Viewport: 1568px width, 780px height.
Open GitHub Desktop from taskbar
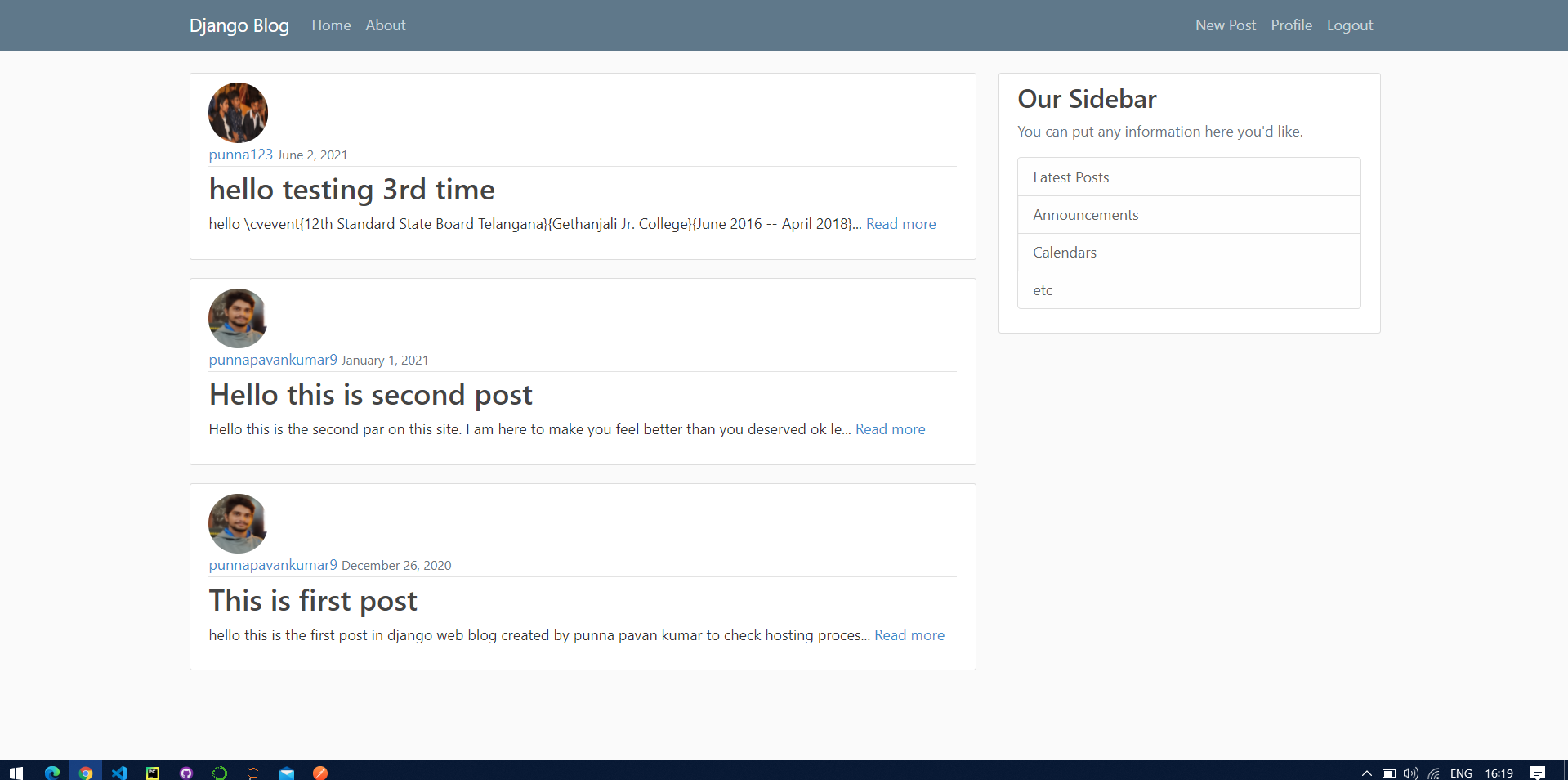coord(185,773)
